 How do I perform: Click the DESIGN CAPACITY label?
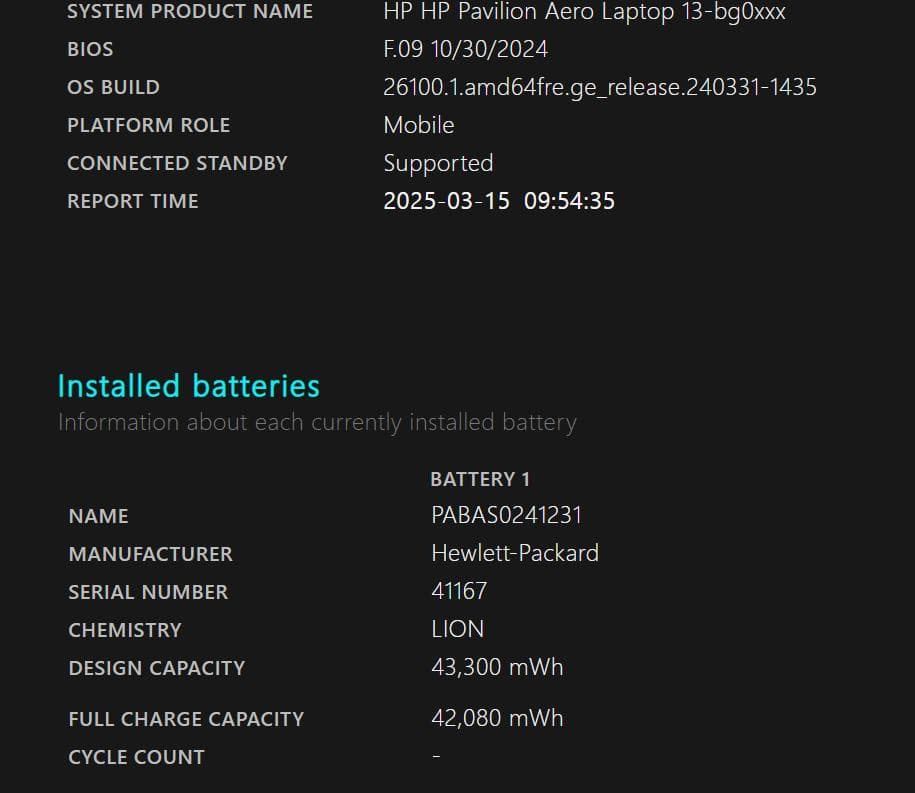156,668
